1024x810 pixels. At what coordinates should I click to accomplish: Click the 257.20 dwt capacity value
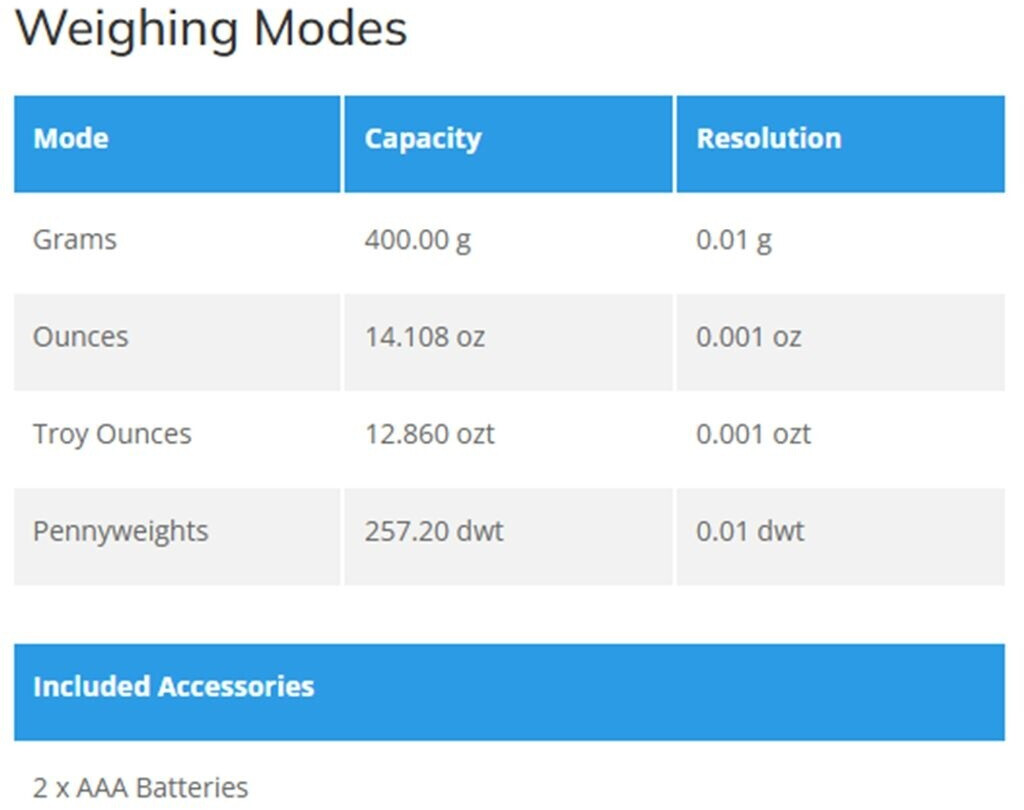coord(433,531)
